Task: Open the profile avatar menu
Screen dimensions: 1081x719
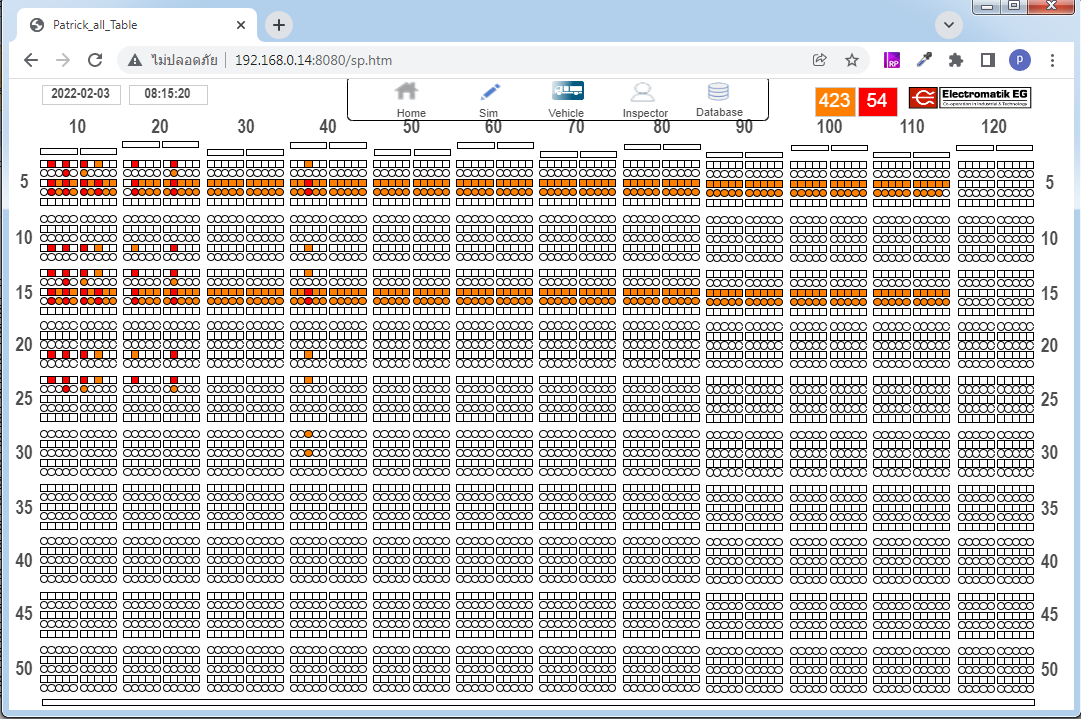Action: coord(1019,60)
